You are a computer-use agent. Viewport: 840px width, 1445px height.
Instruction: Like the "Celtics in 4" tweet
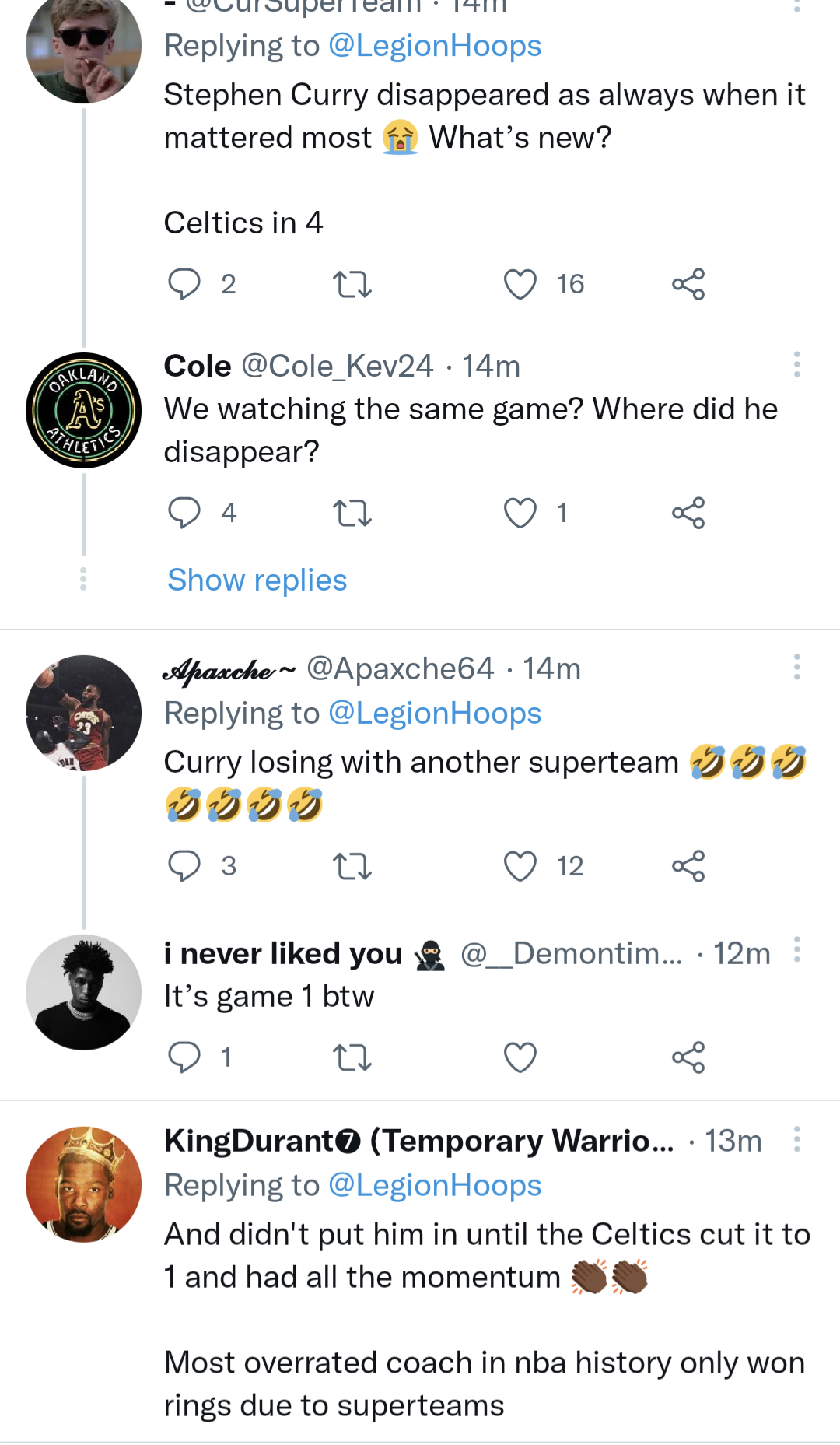point(520,284)
